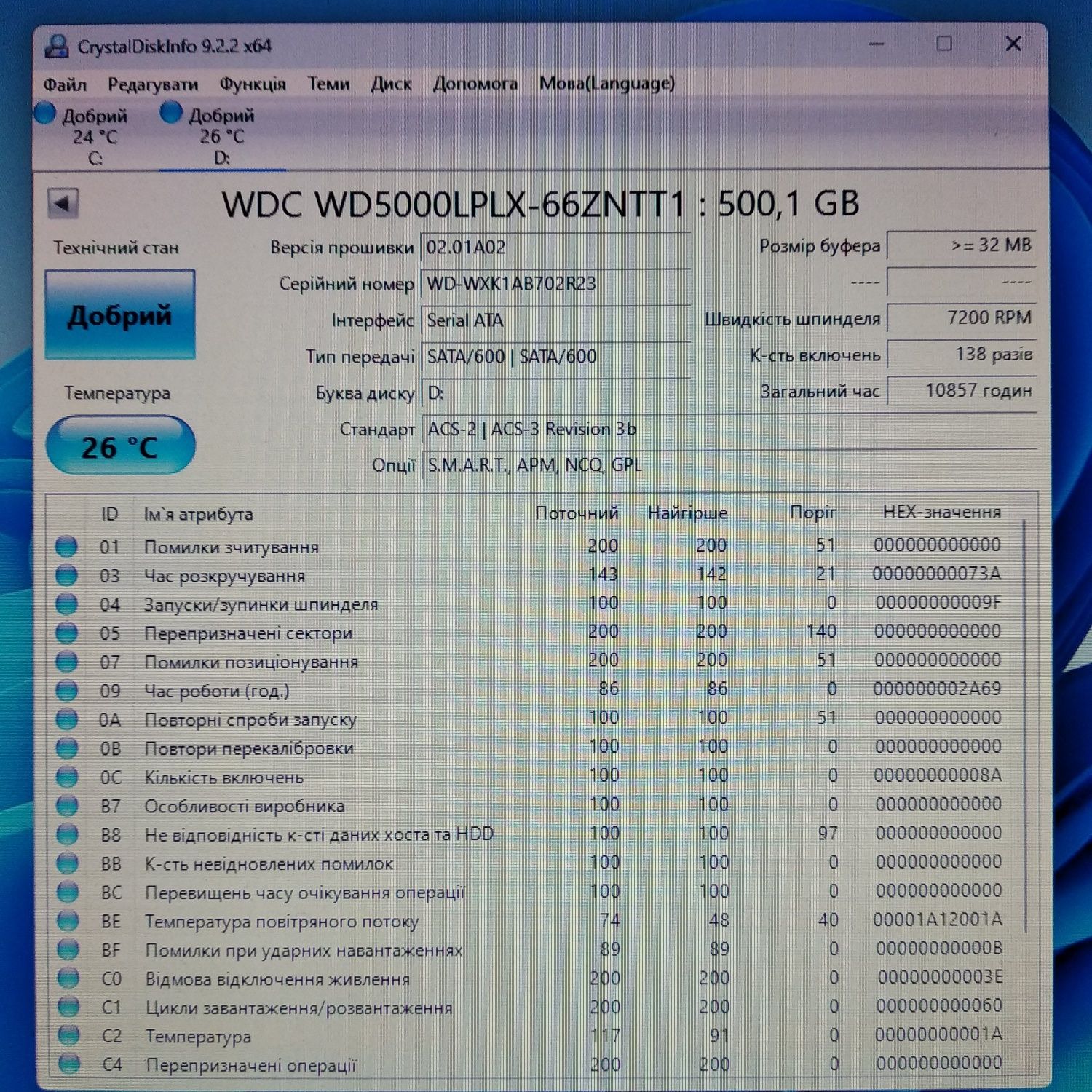The height and width of the screenshot is (1092, 1092).
Task: Open the Теми menu
Action: [x=328, y=84]
